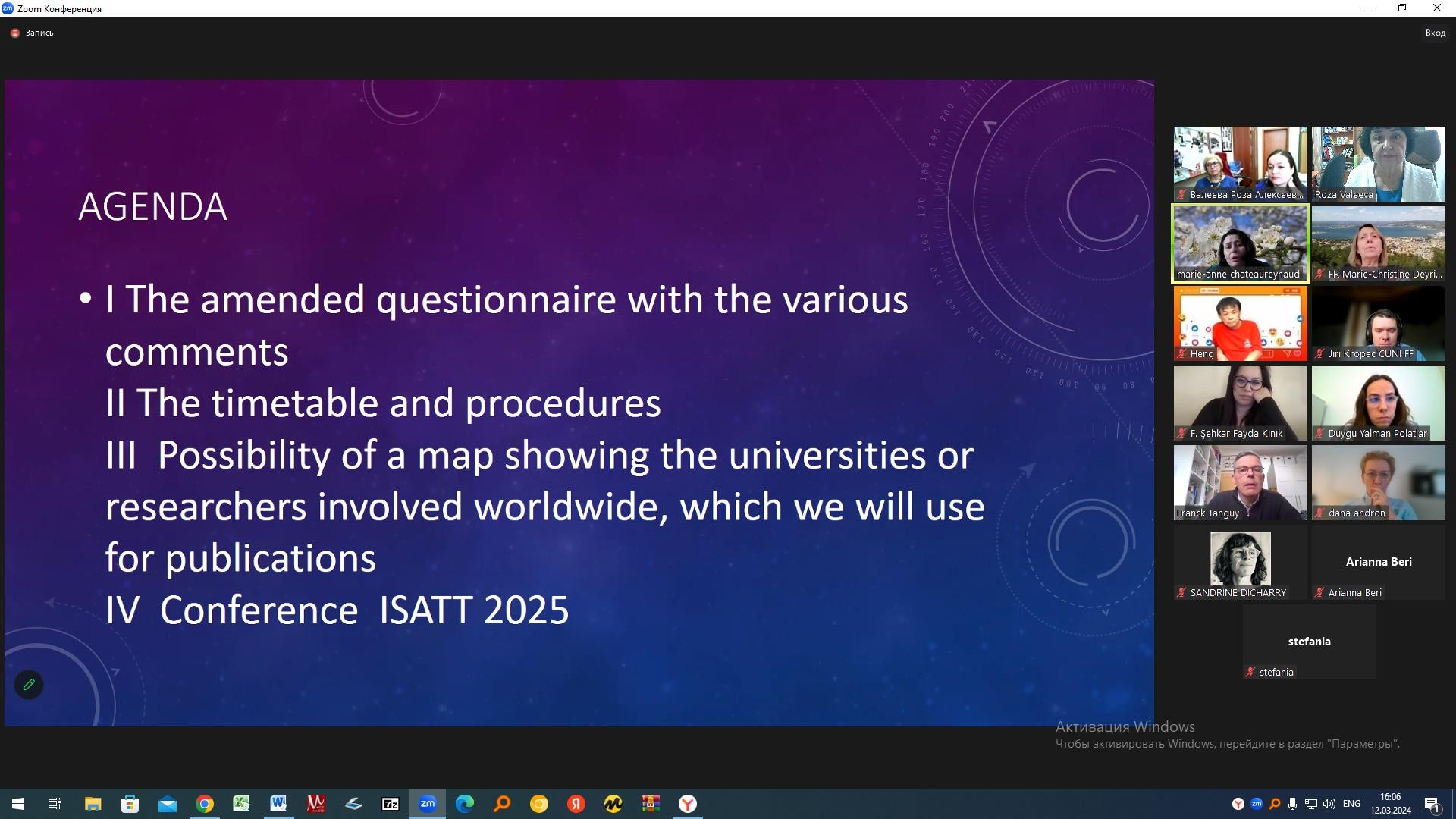The image size is (1456, 819).
Task: Open the clock and date flyout
Action: (x=1390, y=804)
